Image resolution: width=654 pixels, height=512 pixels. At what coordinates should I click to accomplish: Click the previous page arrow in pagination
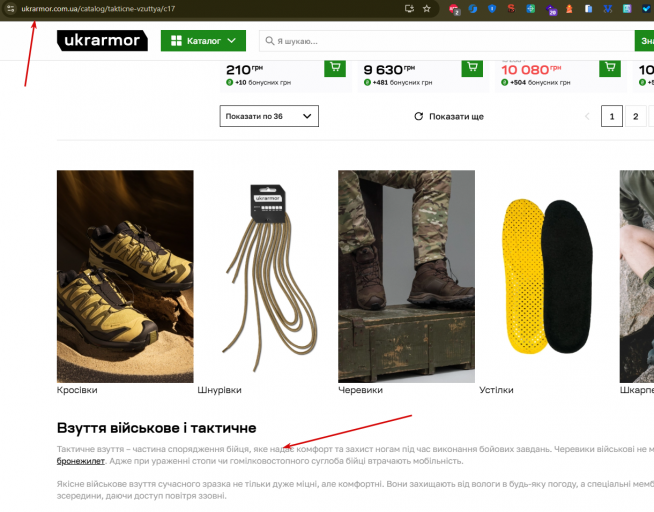coord(587,116)
